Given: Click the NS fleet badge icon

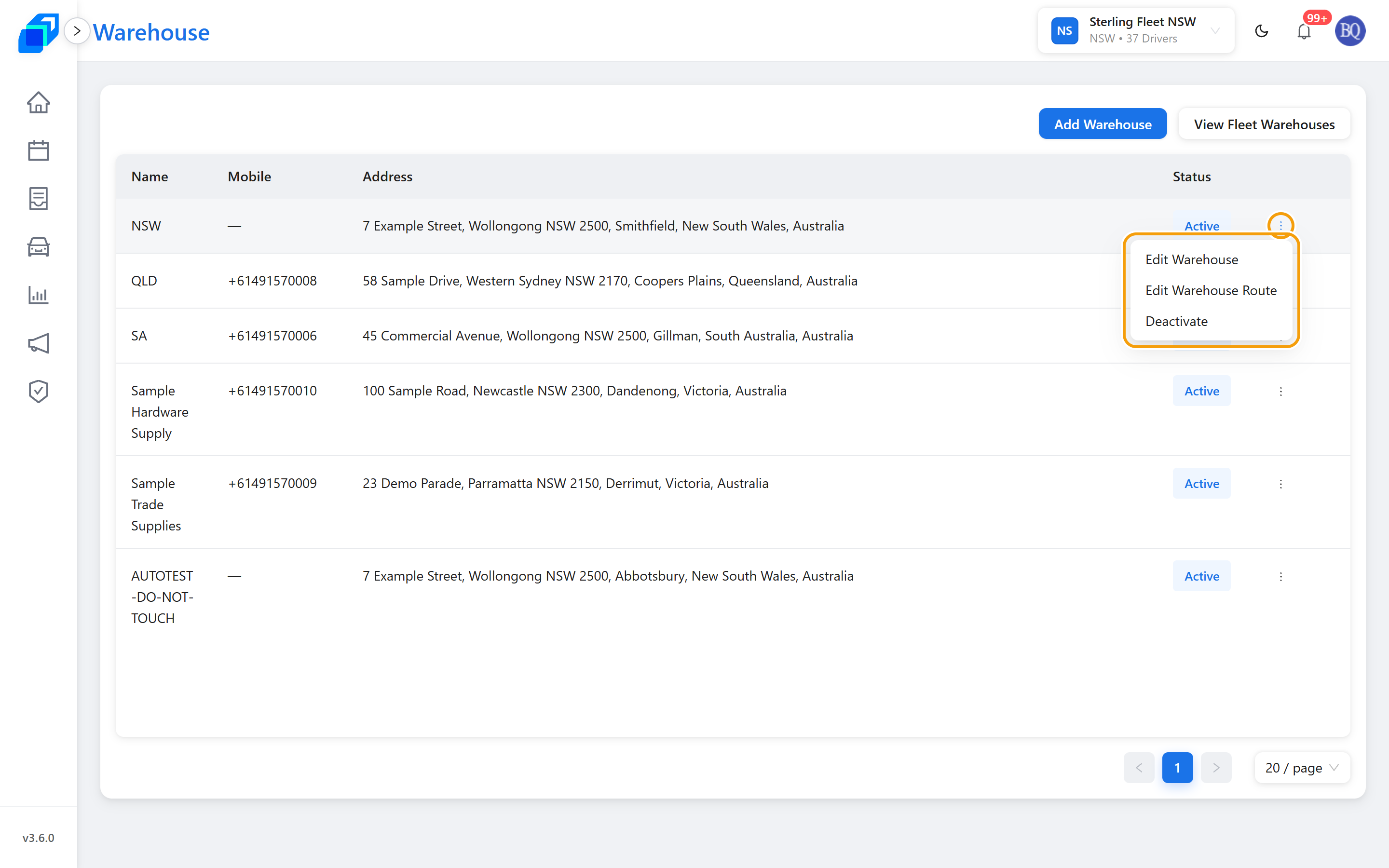Looking at the screenshot, I should pyautogui.click(x=1065, y=30).
